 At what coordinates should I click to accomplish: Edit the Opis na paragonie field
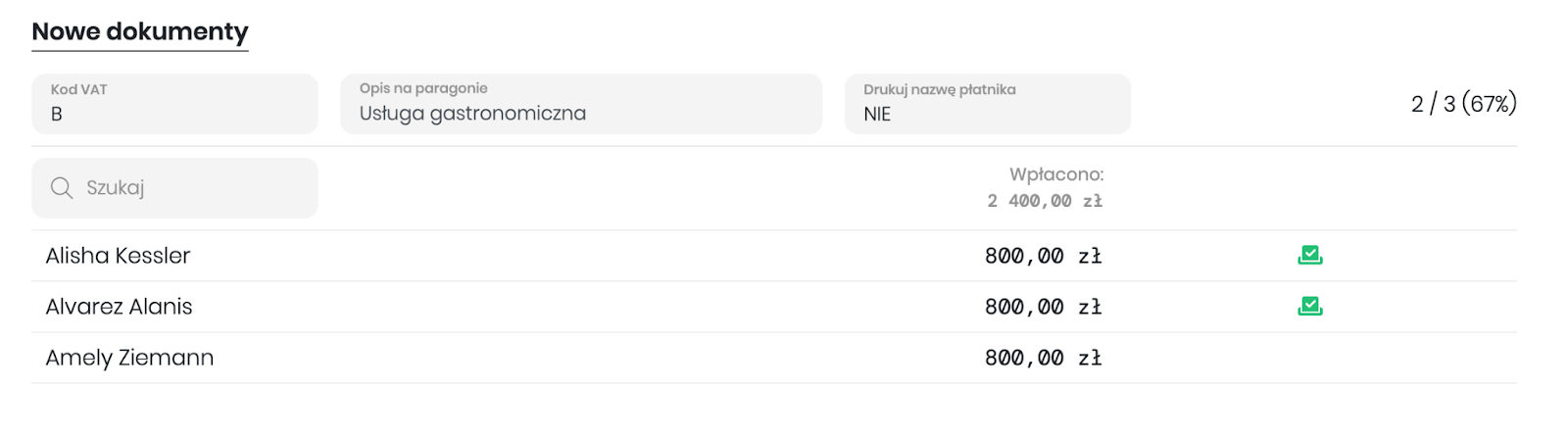[581, 104]
